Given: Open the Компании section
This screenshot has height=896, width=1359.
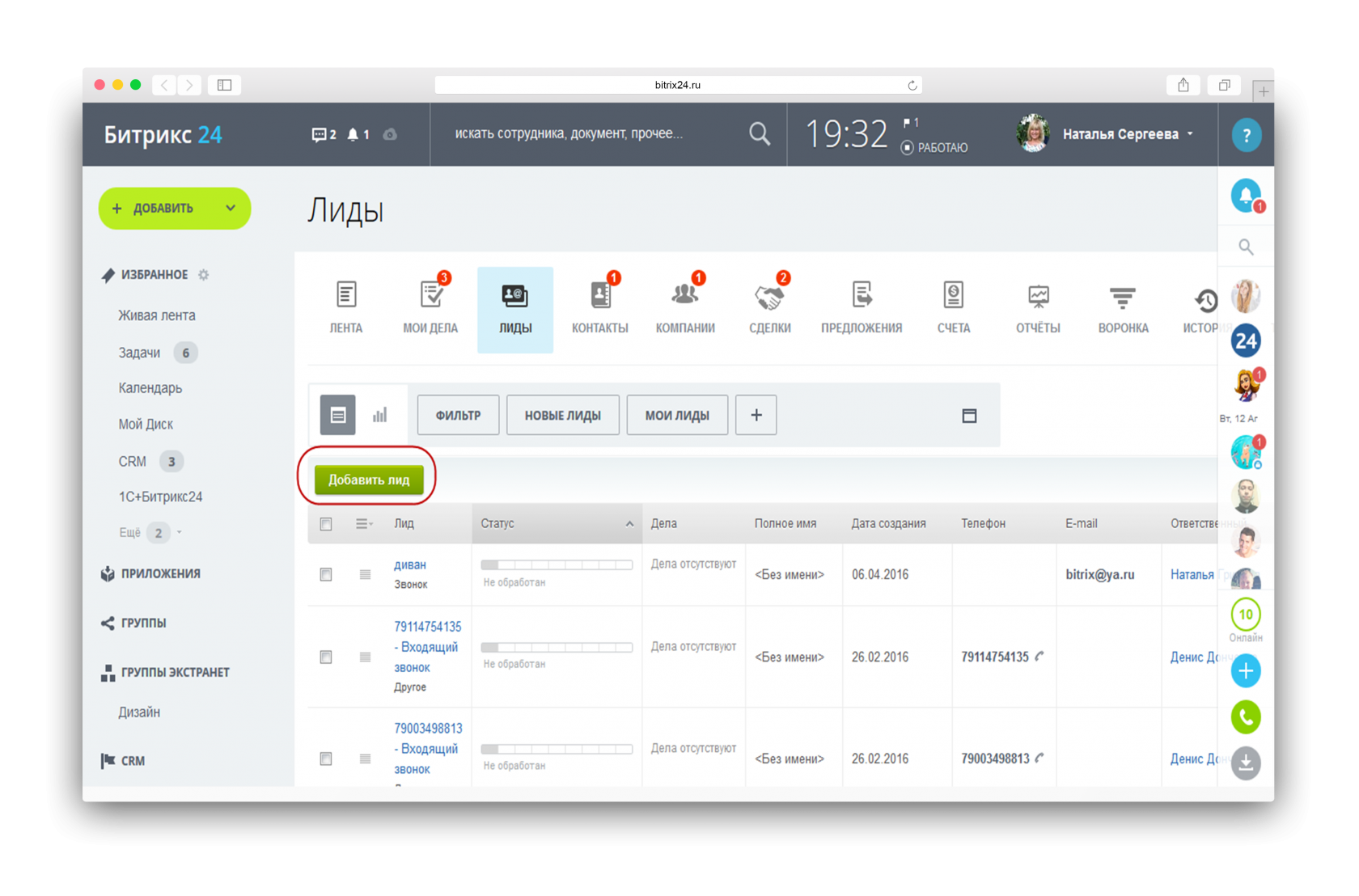Looking at the screenshot, I should coord(685,308).
